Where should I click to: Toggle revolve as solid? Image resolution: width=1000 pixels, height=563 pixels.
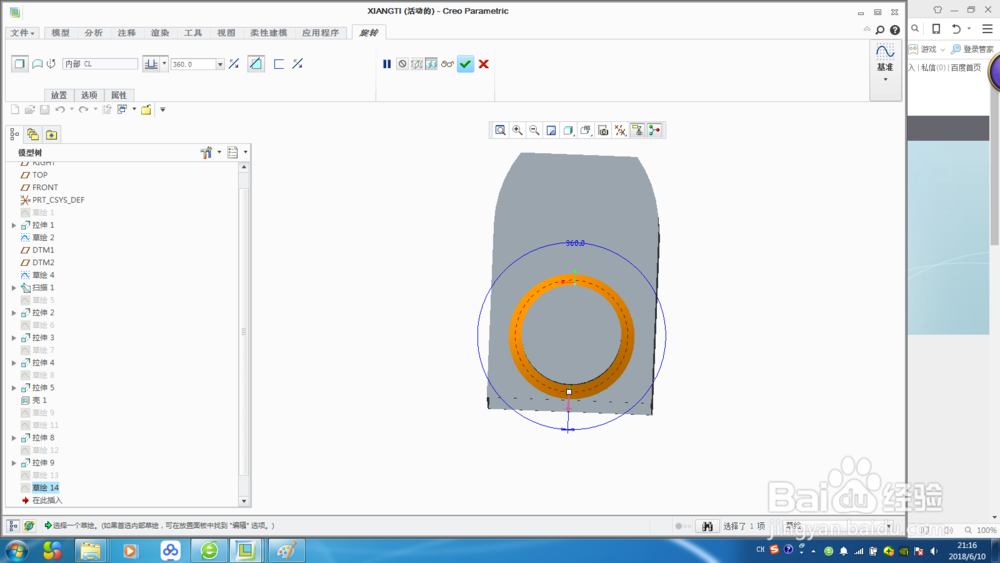point(20,64)
